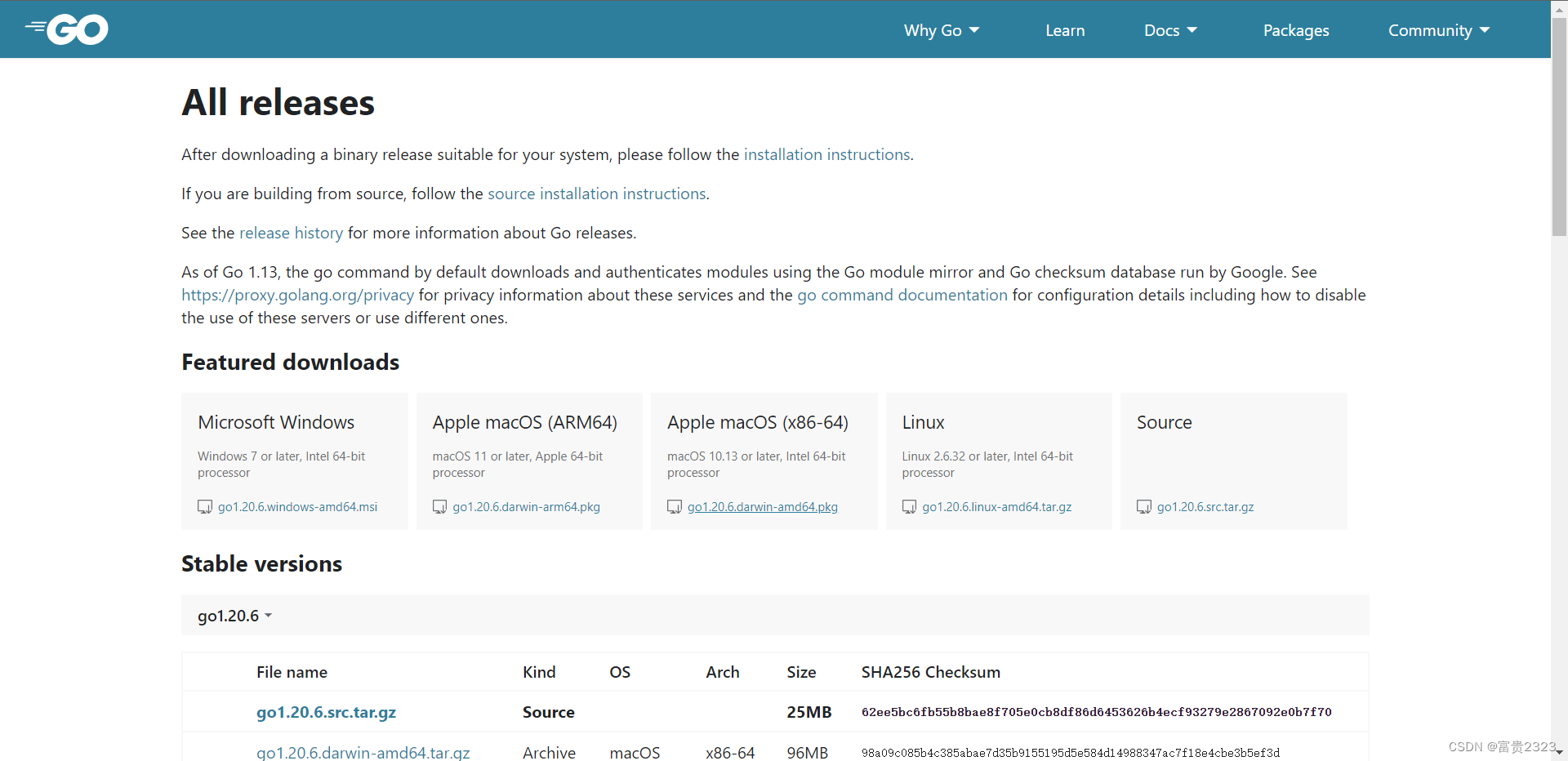Click the Stable versions heading
The image size is (1568, 761).
(261, 563)
